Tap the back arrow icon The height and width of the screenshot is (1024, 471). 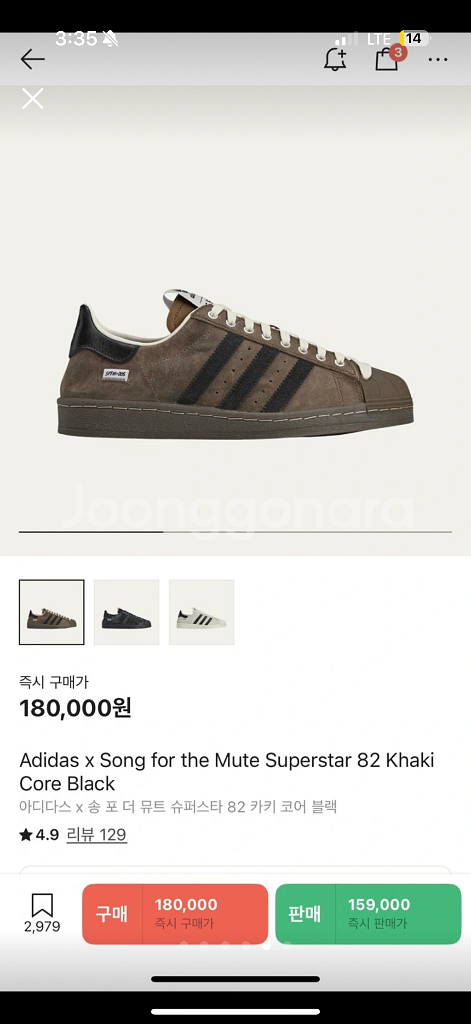click(x=32, y=59)
